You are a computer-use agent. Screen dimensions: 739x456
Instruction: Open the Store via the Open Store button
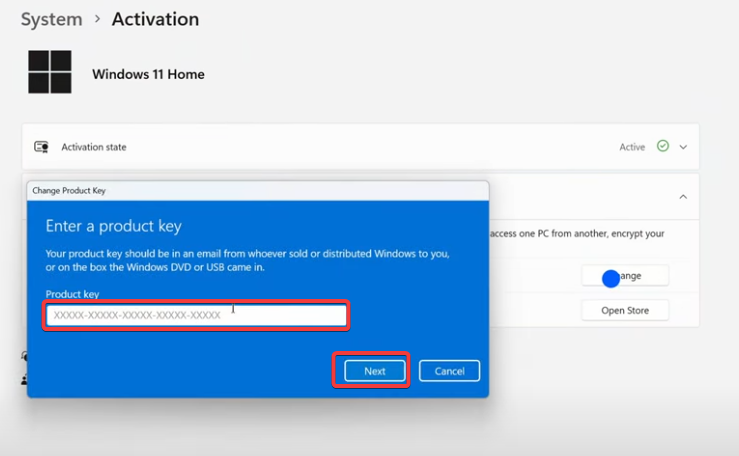(x=625, y=310)
